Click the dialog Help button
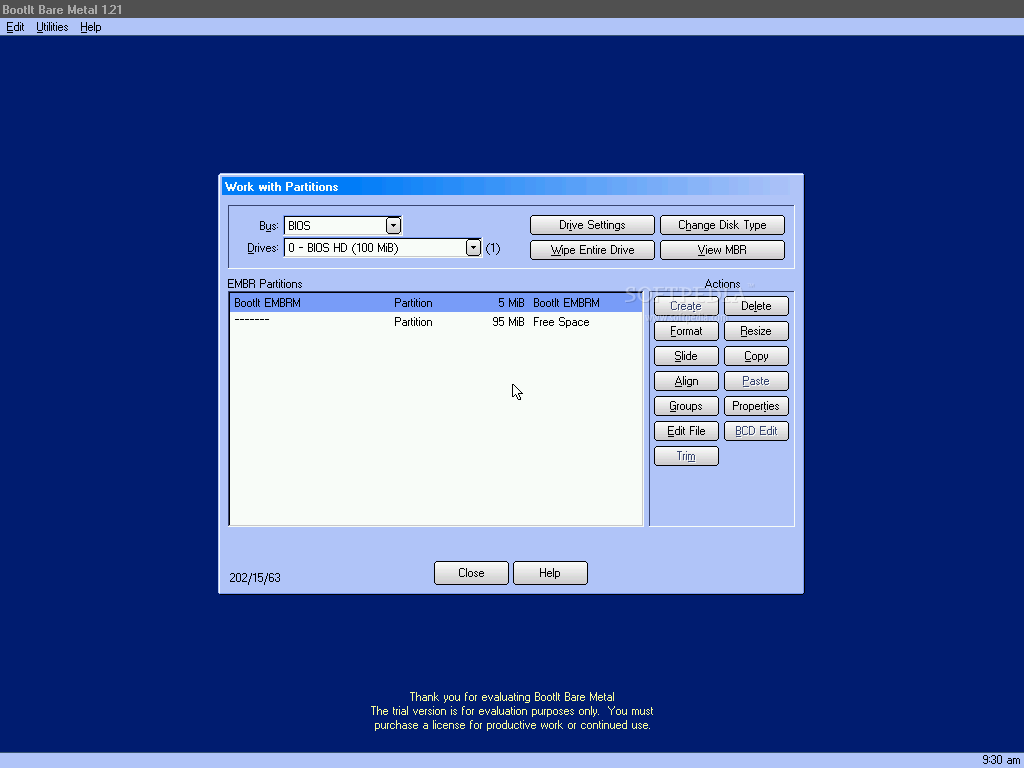This screenshot has width=1024, height=768. (x=550, y=573)
